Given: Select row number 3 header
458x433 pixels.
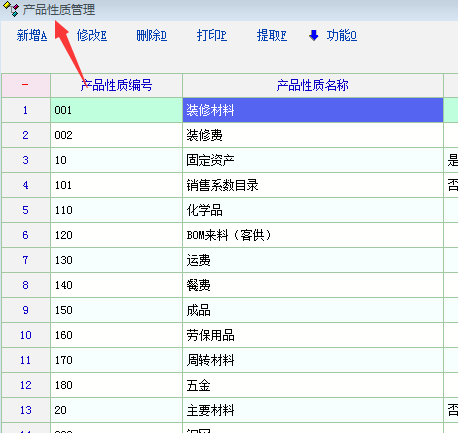Looking at the screenshot, I should point(26,160).
